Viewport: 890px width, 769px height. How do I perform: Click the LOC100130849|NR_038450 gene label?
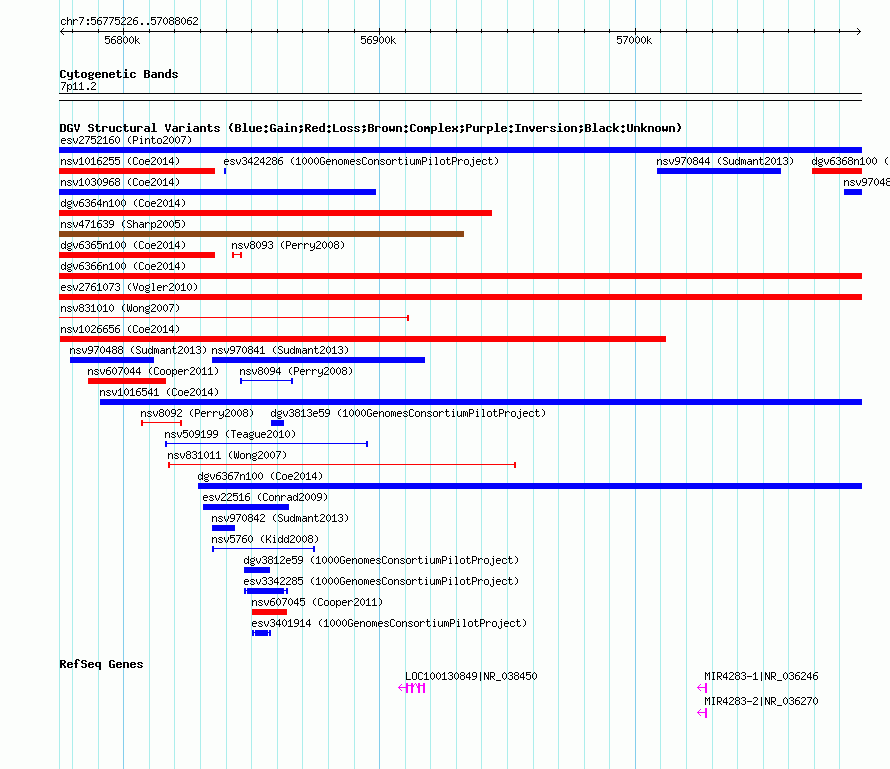coord(471,676)
